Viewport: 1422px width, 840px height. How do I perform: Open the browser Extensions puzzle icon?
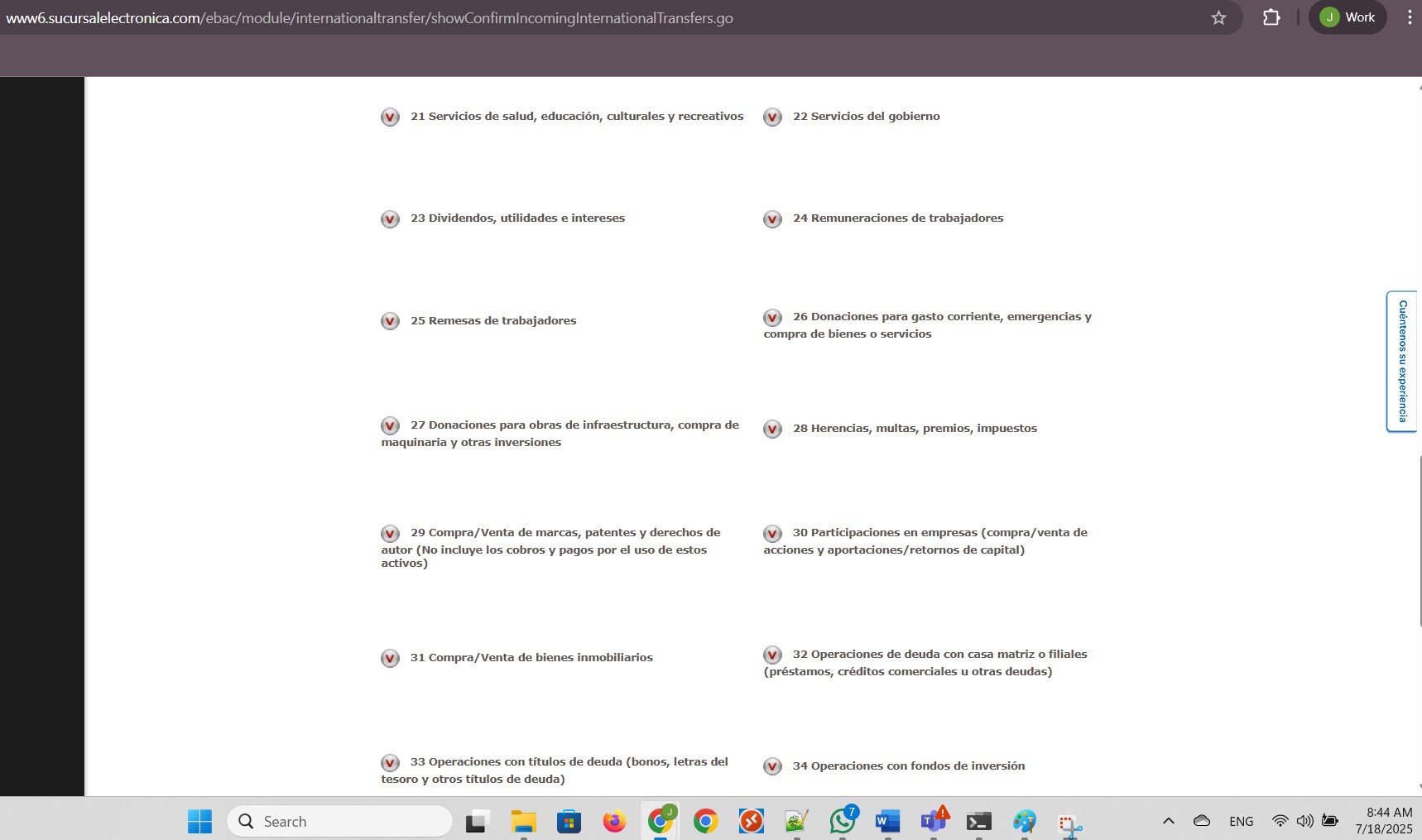point(1271,17)
